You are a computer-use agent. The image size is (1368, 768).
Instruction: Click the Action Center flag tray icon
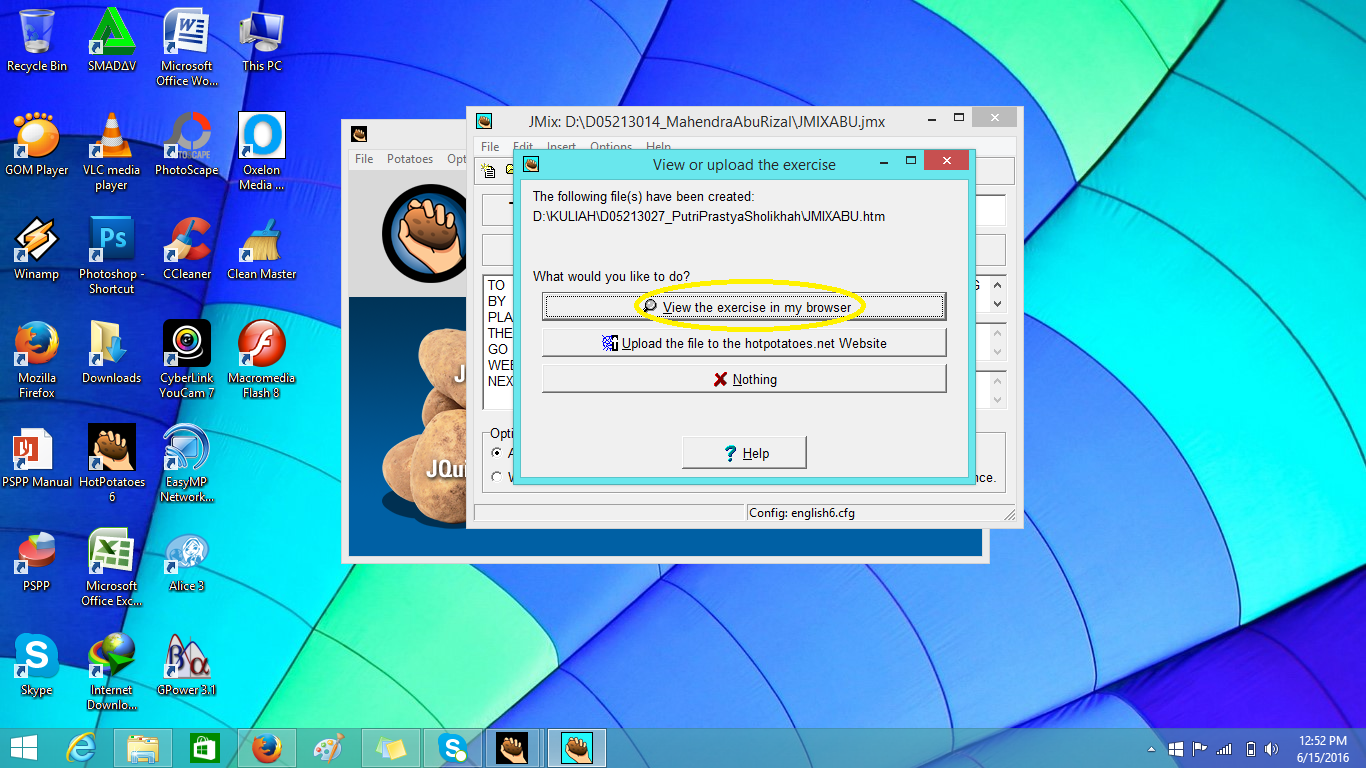(x=1199, y=748)
